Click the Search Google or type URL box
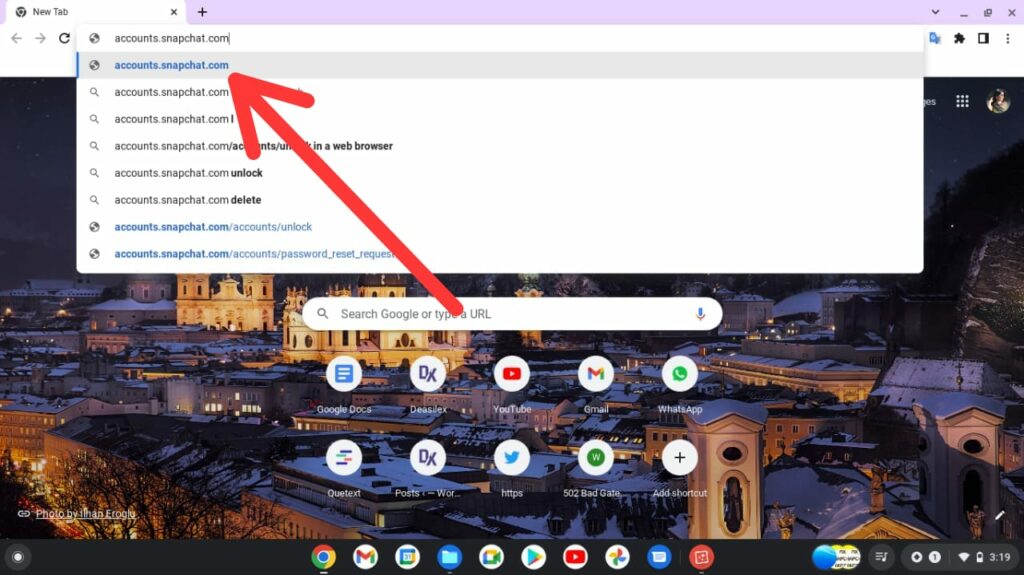 [512, 314]
